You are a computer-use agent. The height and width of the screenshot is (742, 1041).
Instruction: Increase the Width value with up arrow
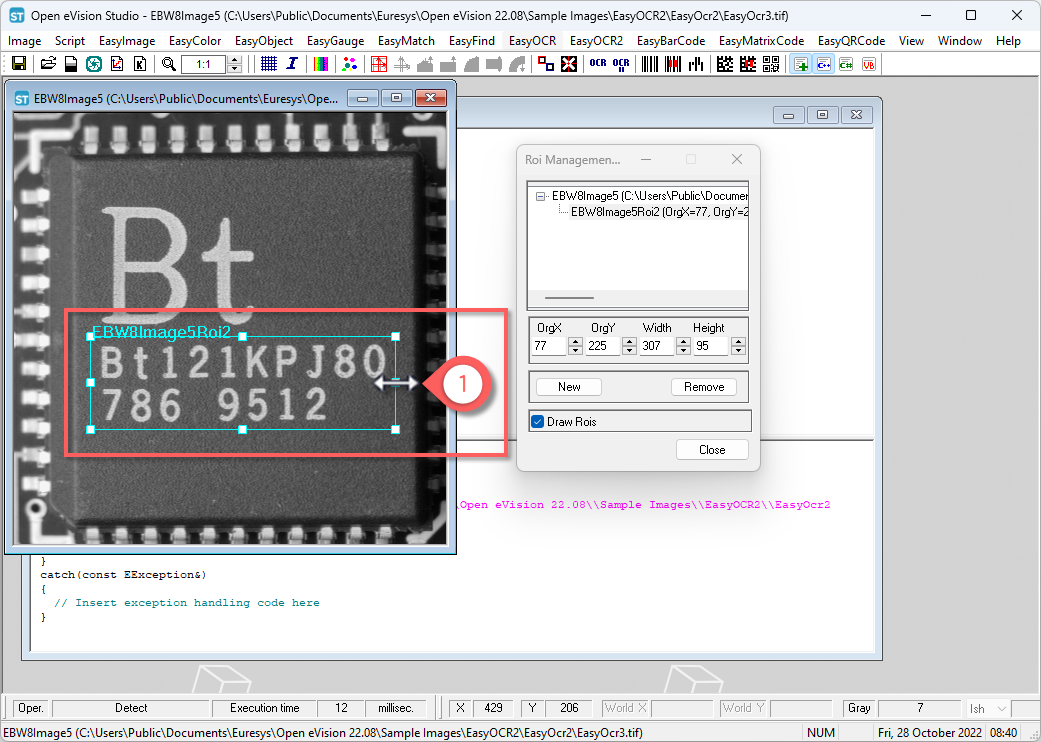(x=683, y=342)
